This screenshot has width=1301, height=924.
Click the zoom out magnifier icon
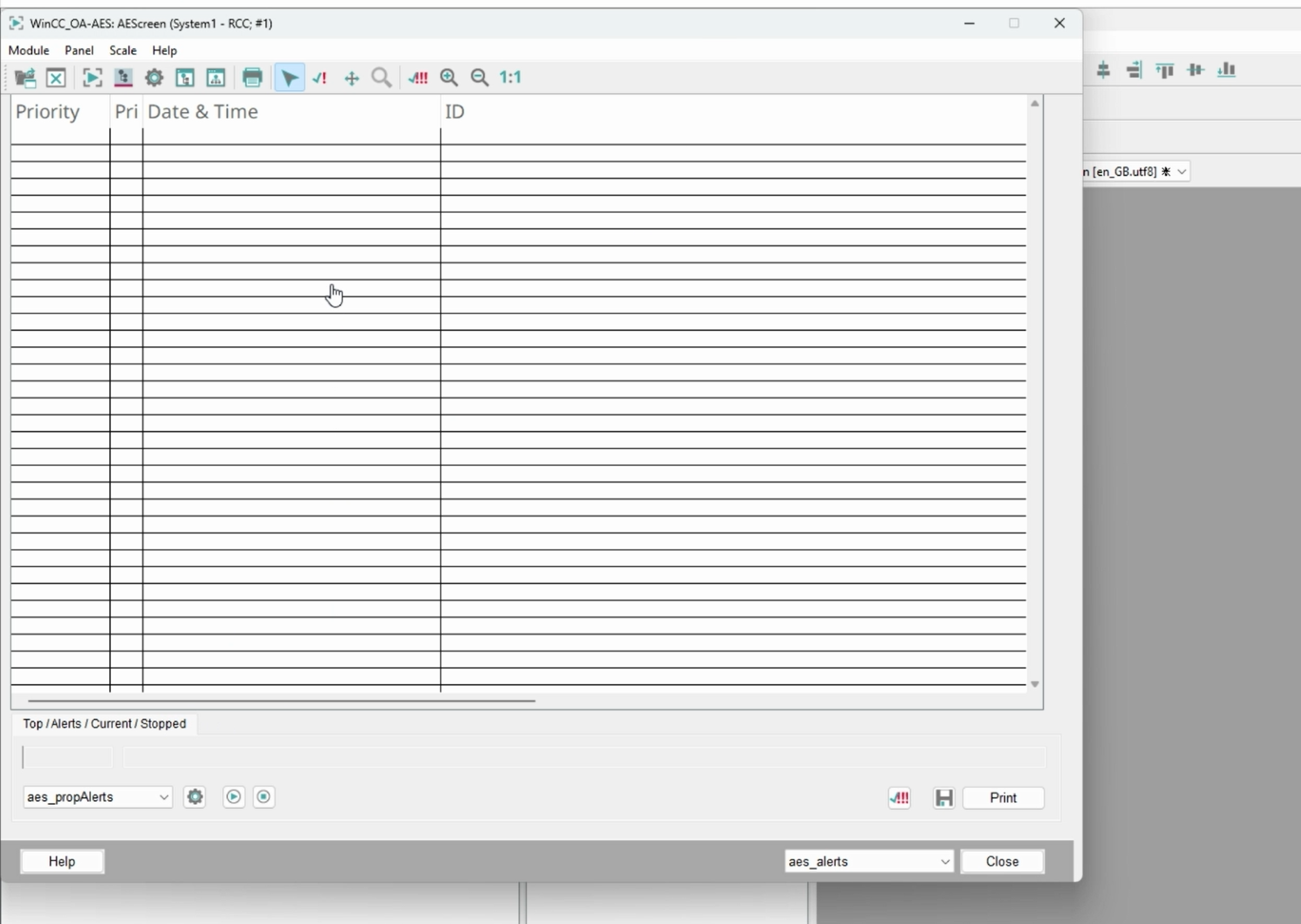[x=480, y=77]
